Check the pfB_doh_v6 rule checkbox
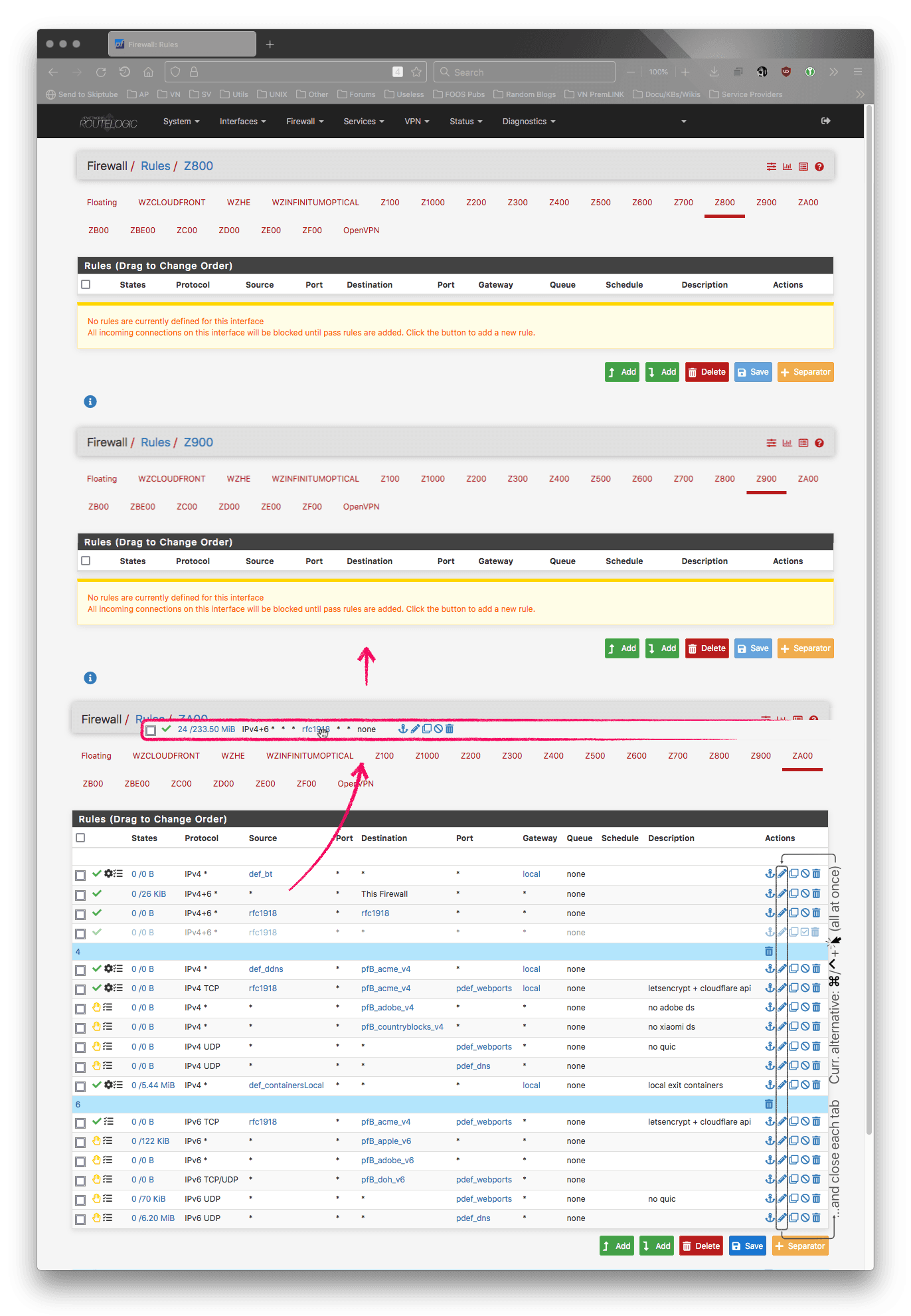The image size is (911, 1316). (80, 1180)
